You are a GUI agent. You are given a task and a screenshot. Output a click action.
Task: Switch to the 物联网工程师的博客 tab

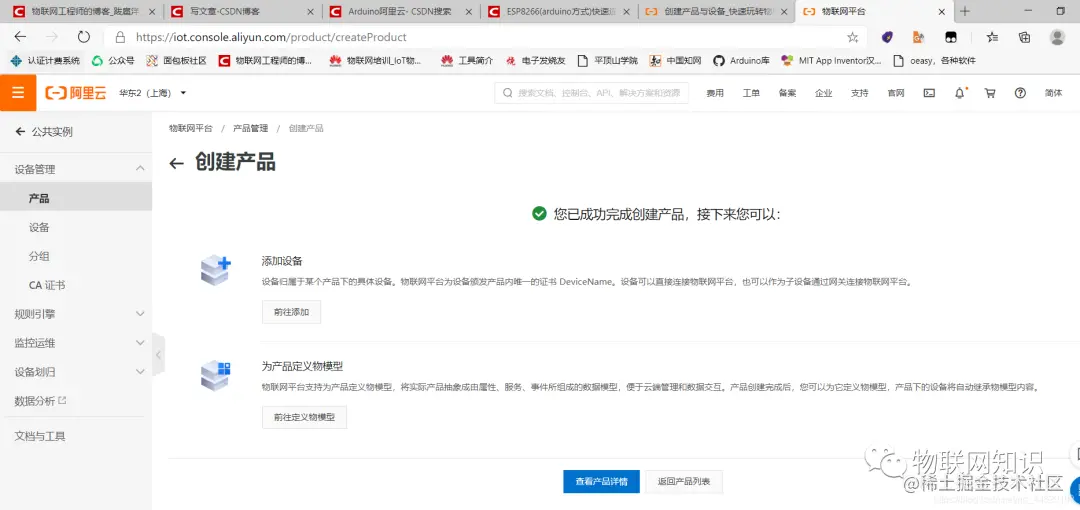[85, 12]
